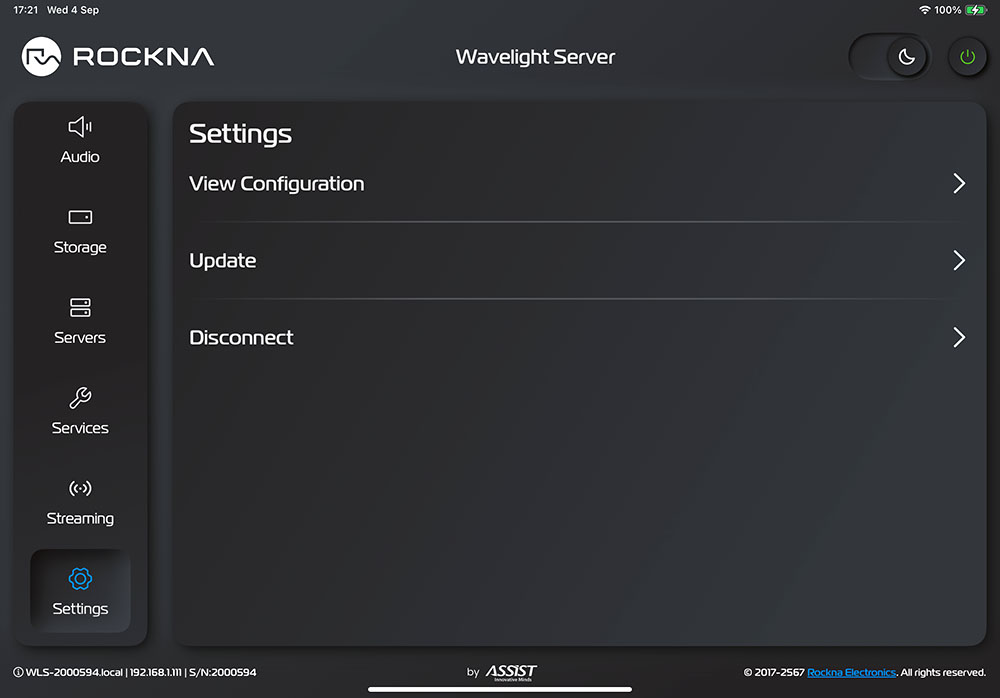The width and height of the screenshot is (1000, 698).
Task: Expand View Configuration chevron arrow
Action: [959, 183]
